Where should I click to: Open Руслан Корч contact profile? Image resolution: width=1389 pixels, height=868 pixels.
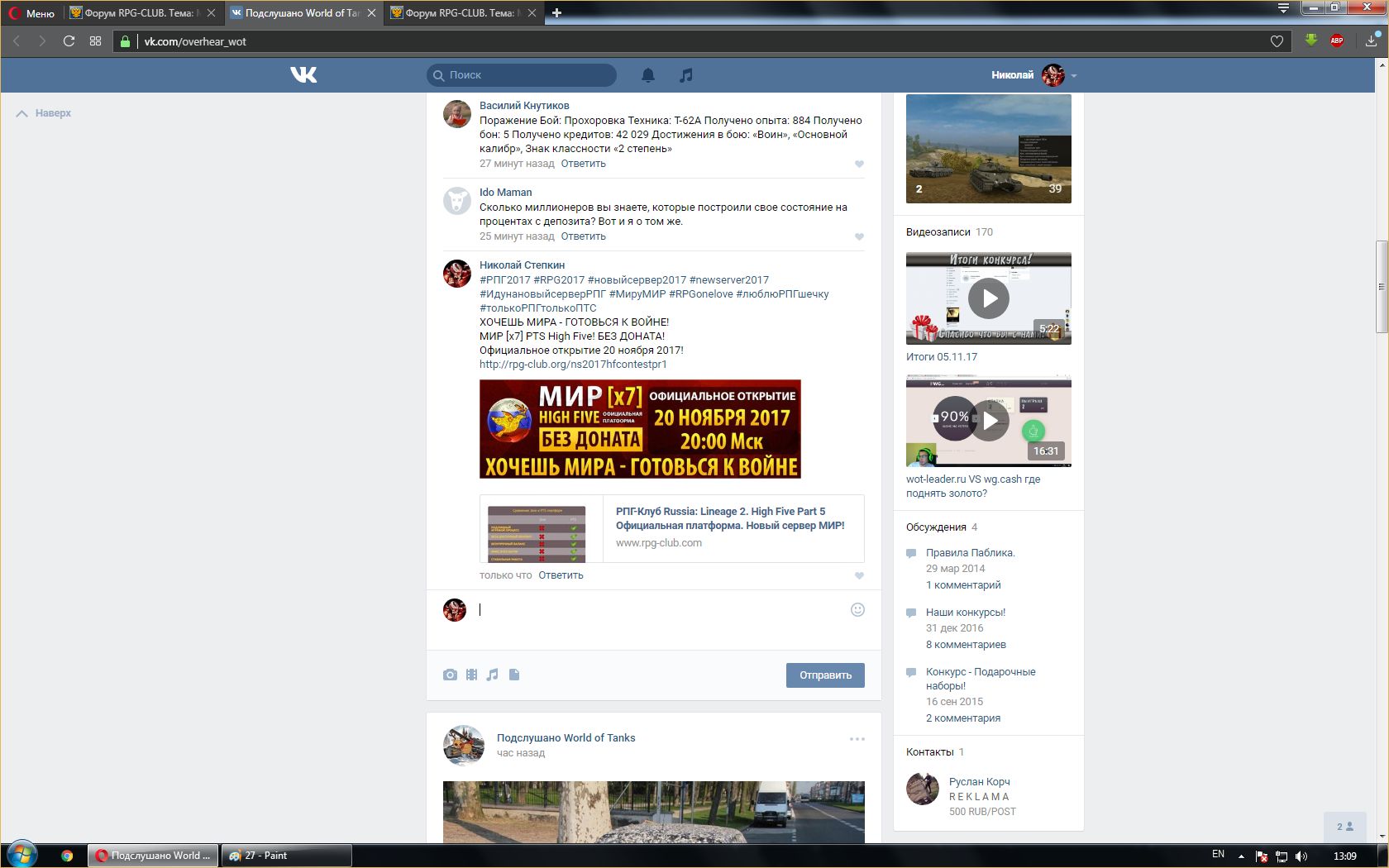[979, 782]
